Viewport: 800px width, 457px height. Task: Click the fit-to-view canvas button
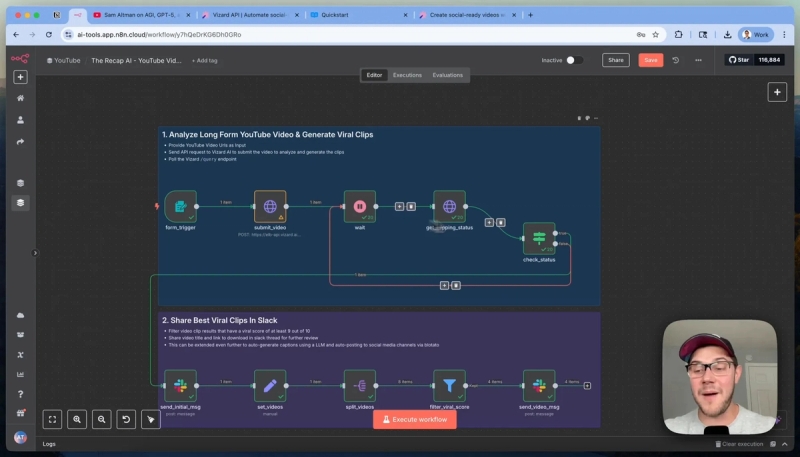click(x=52, y=419)
